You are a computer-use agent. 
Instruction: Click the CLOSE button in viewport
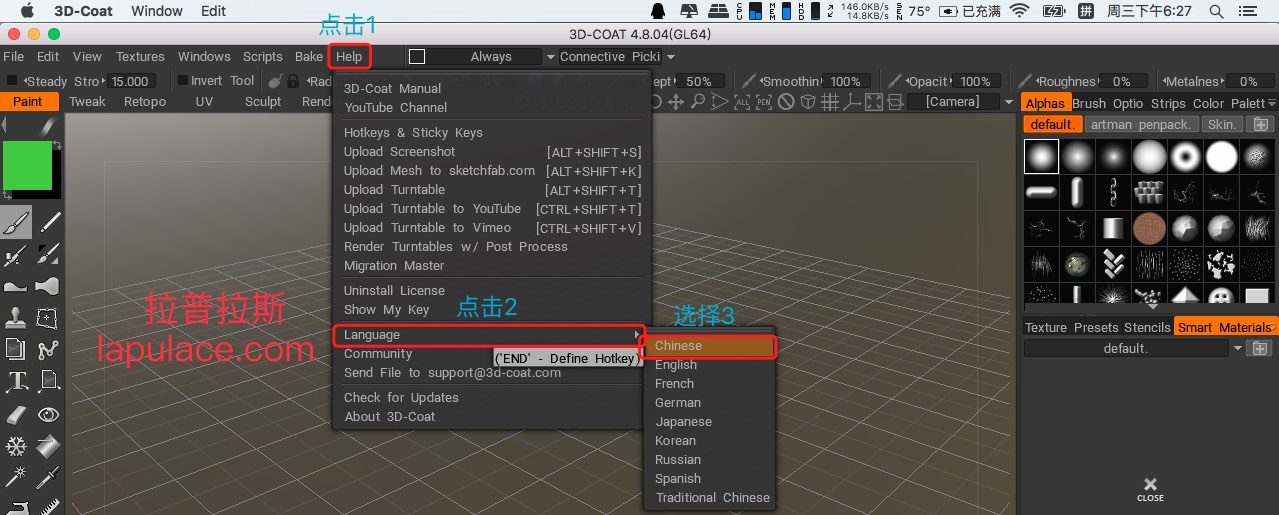coord(1150,489)
